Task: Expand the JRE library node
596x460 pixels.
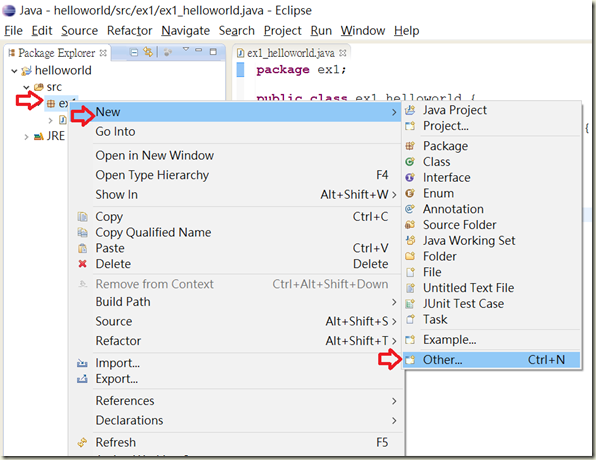Action: (x=26, y=137)
